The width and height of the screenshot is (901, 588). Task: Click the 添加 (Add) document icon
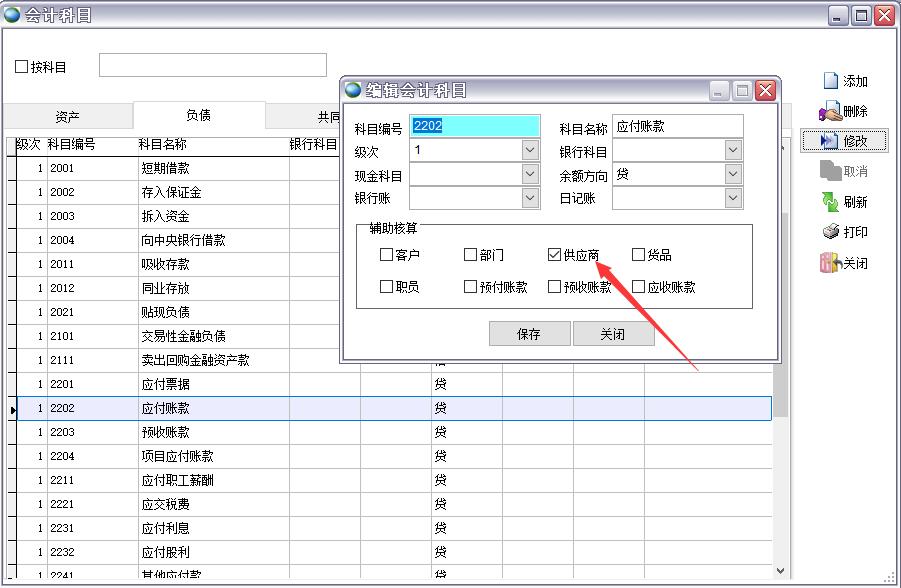[830, 81]
